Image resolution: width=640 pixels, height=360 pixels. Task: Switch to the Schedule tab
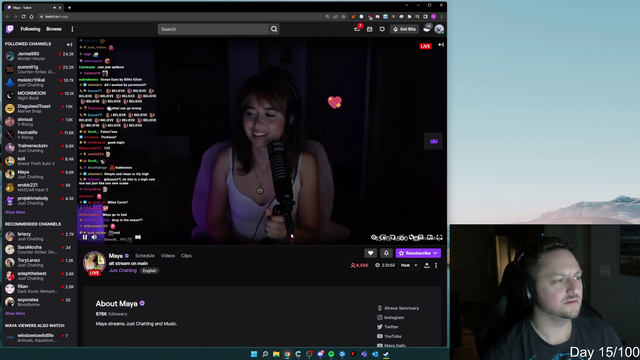coord(145,256)
